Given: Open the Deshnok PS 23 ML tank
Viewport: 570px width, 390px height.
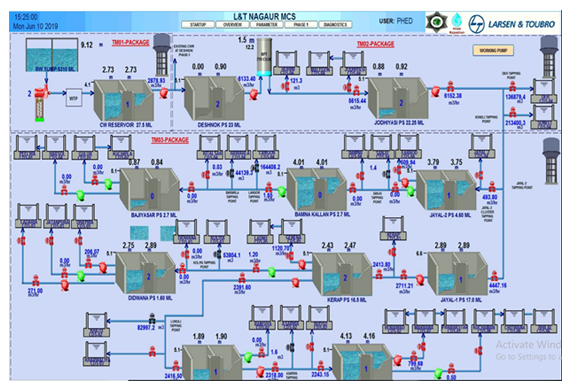Looking at the screenshot, I should pos(214,98).
